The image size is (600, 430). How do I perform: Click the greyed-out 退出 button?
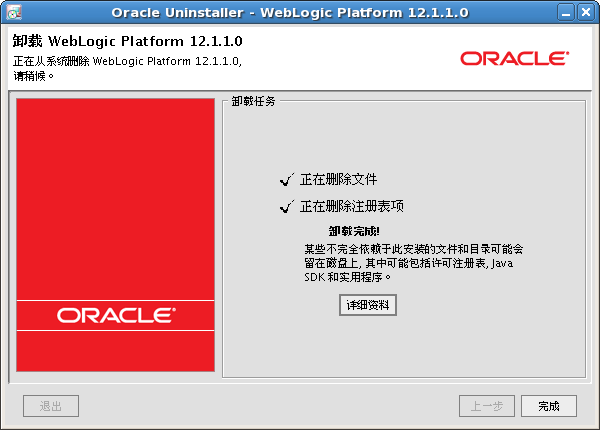[51, 406]
